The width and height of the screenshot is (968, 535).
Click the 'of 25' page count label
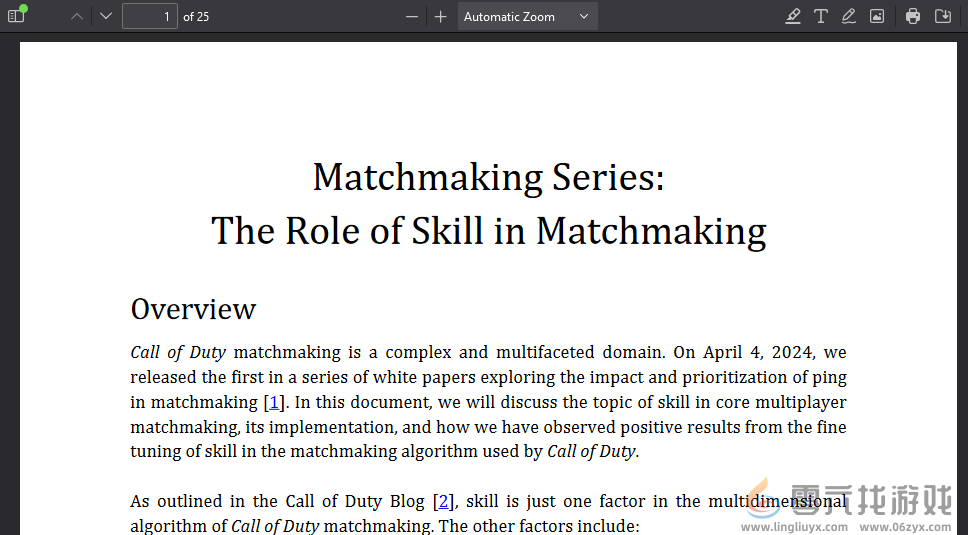[196, 16]
